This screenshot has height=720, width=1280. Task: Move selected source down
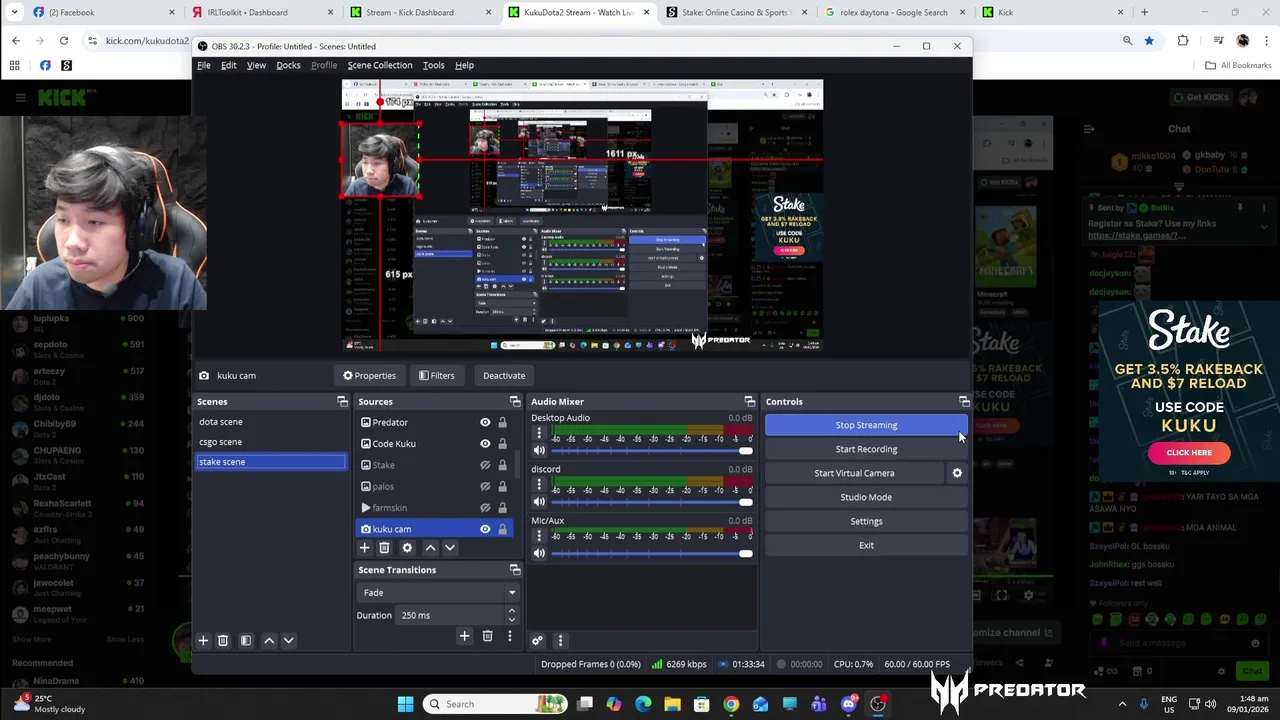[x=450, y=548]
